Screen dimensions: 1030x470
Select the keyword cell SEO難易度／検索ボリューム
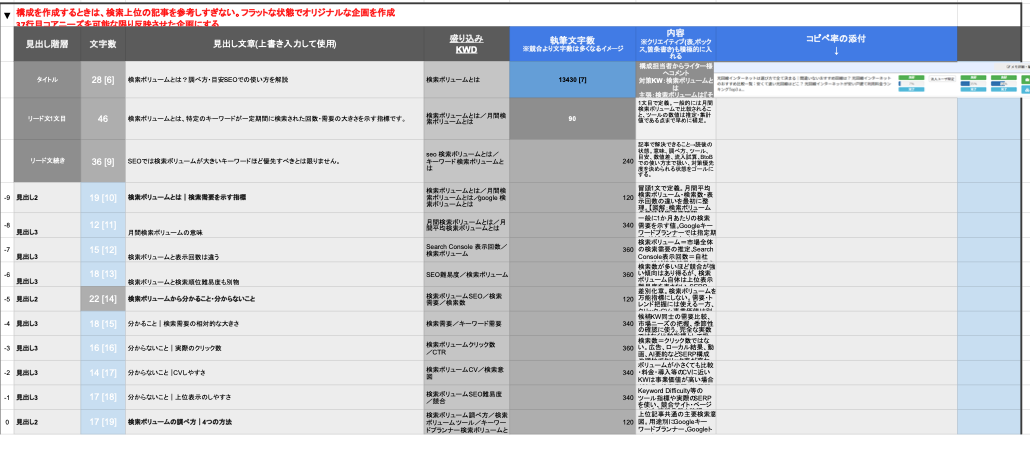(466, 274)
